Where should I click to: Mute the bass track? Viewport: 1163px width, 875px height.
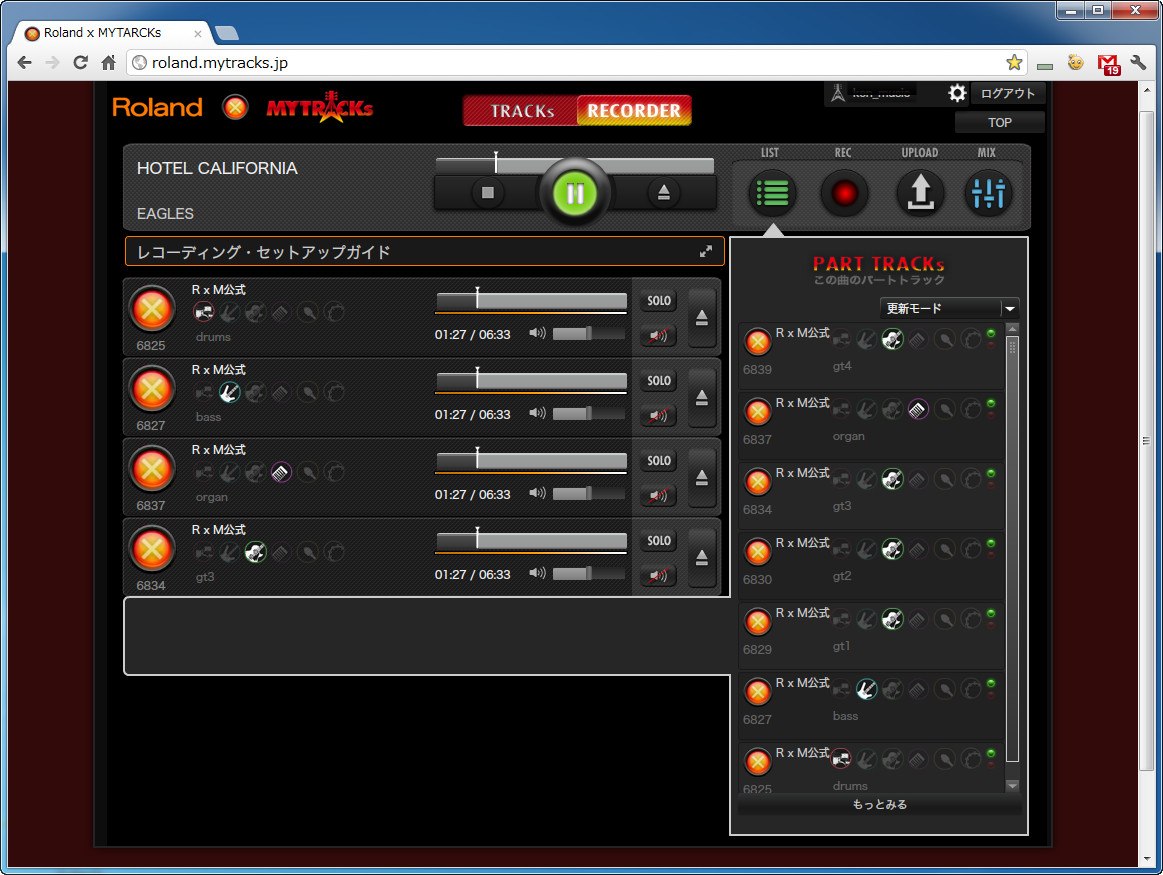coord(659,415)
